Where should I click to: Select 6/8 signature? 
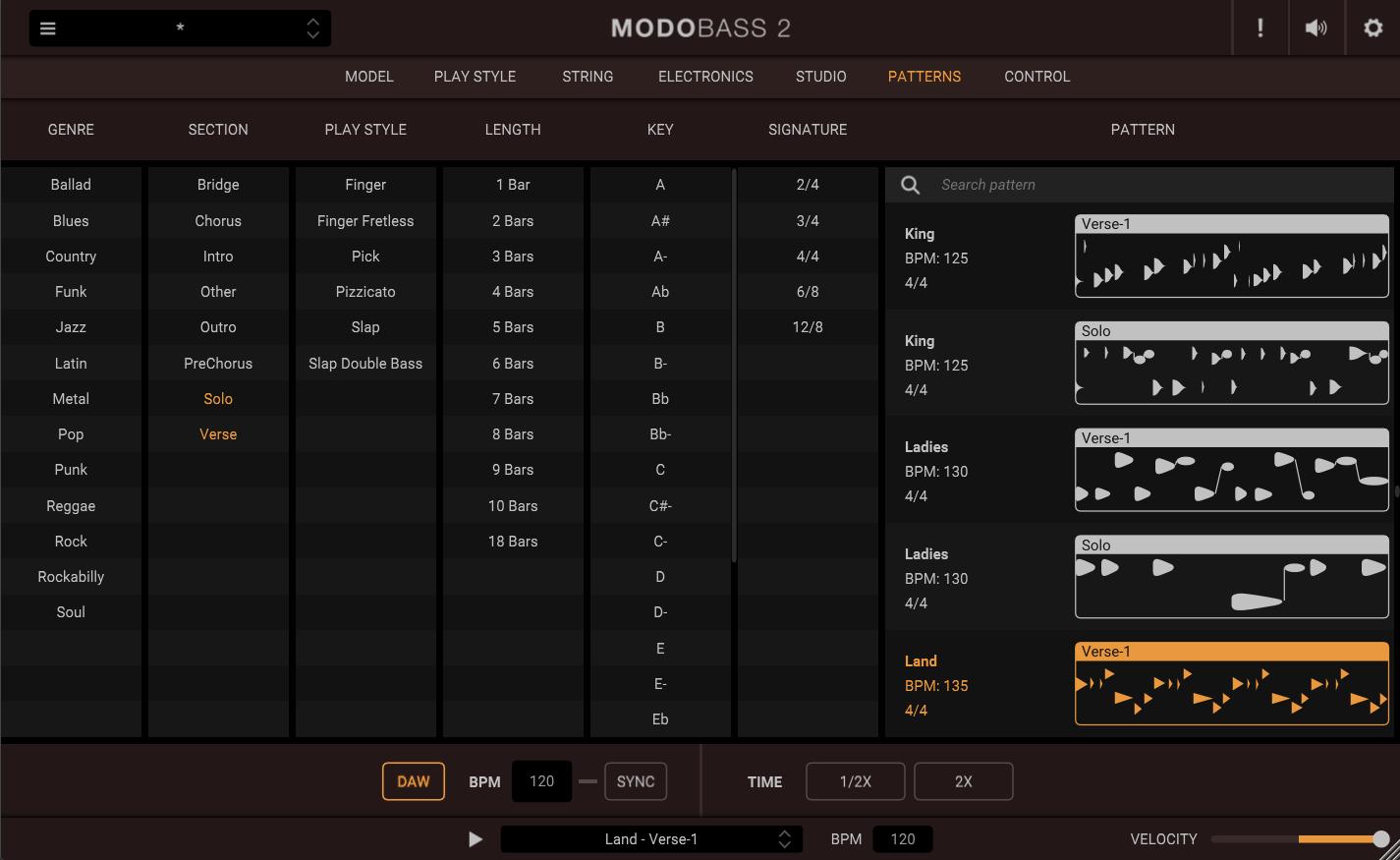808,292
